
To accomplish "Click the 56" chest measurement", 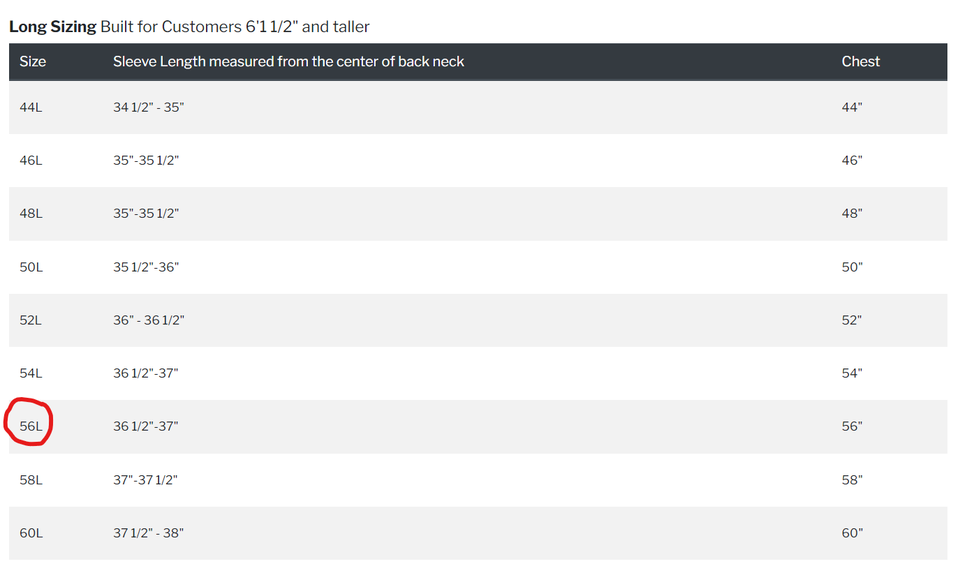I will pyautogui.click(x=852, y=426).
